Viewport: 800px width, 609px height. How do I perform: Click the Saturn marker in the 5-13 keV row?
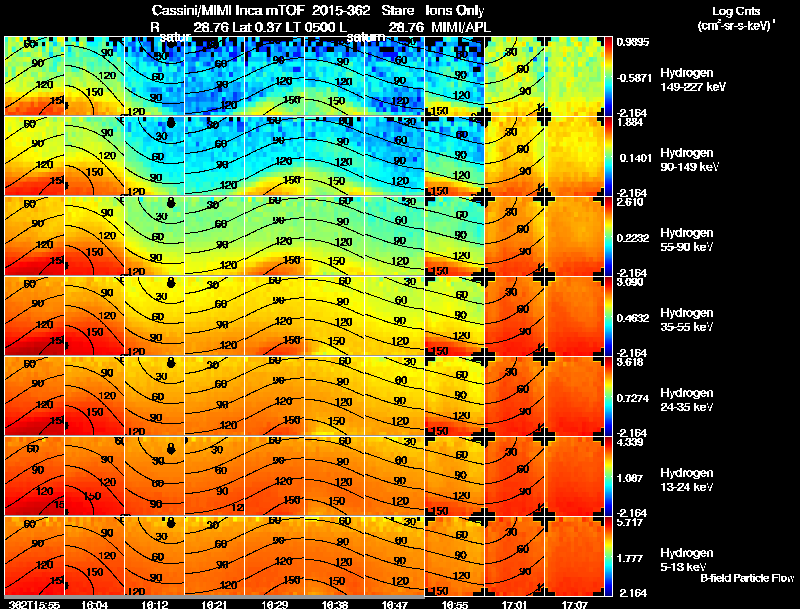pyautogui.click(x=171, y=523)
